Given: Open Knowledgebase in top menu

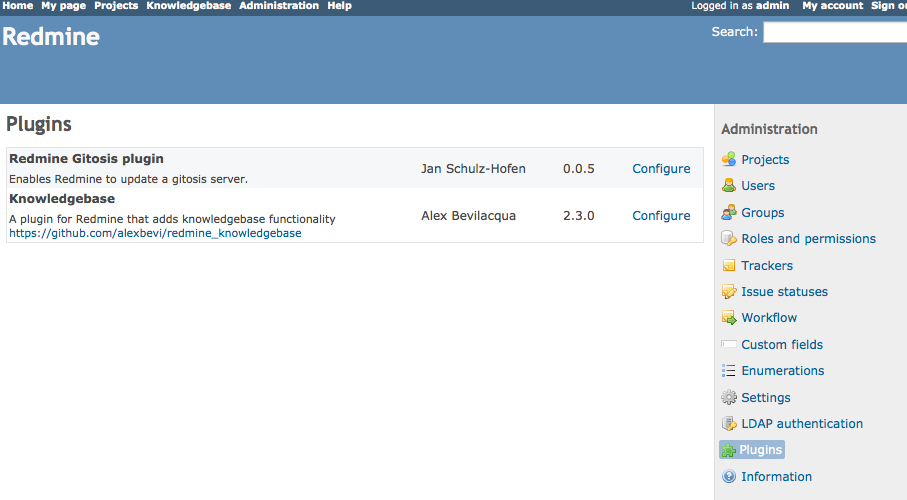Looking at the screenshot, I should 189,6.
